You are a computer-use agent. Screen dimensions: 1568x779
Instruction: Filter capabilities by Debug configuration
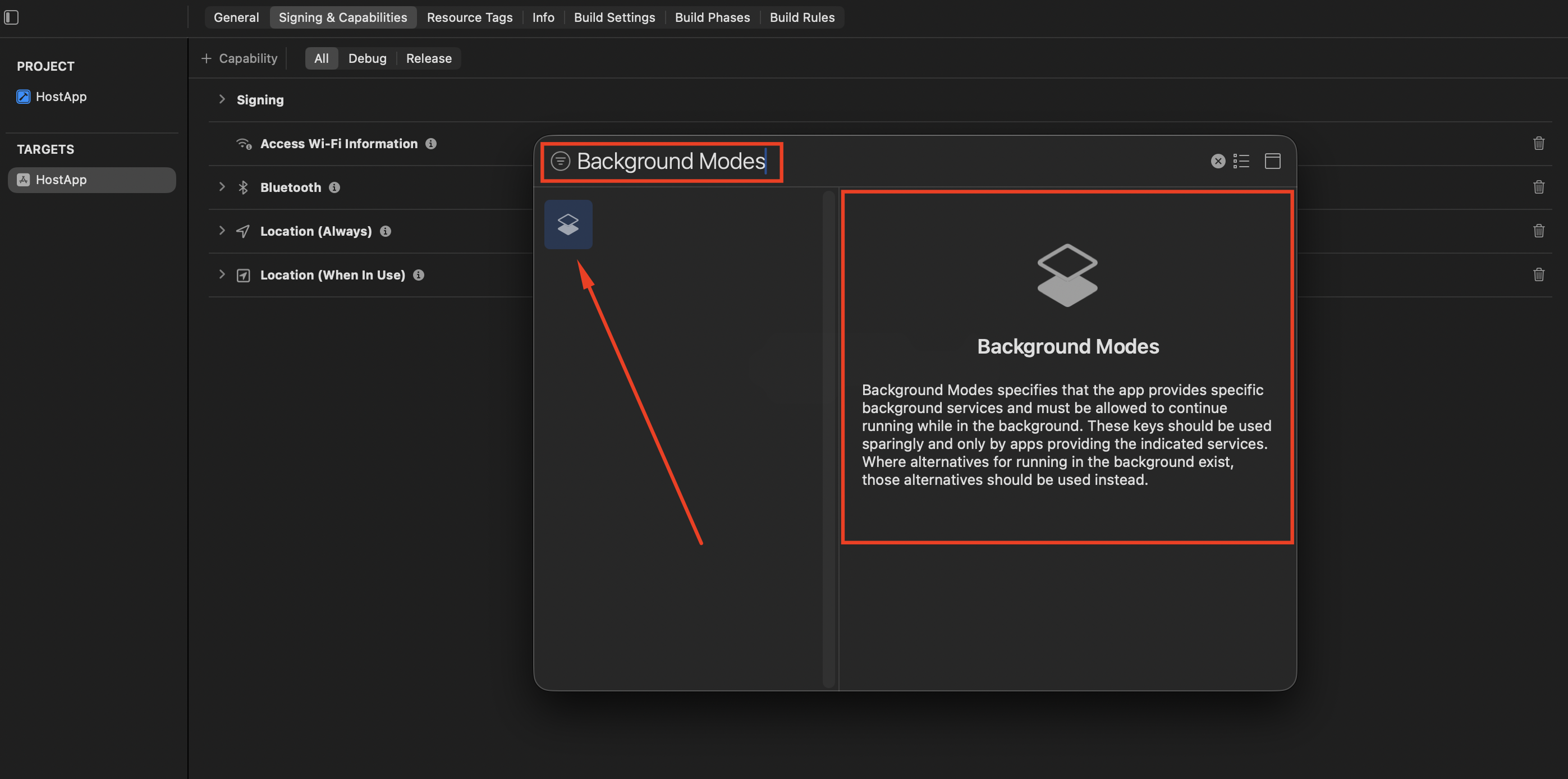pyautogui.click(x=367, y=58)
